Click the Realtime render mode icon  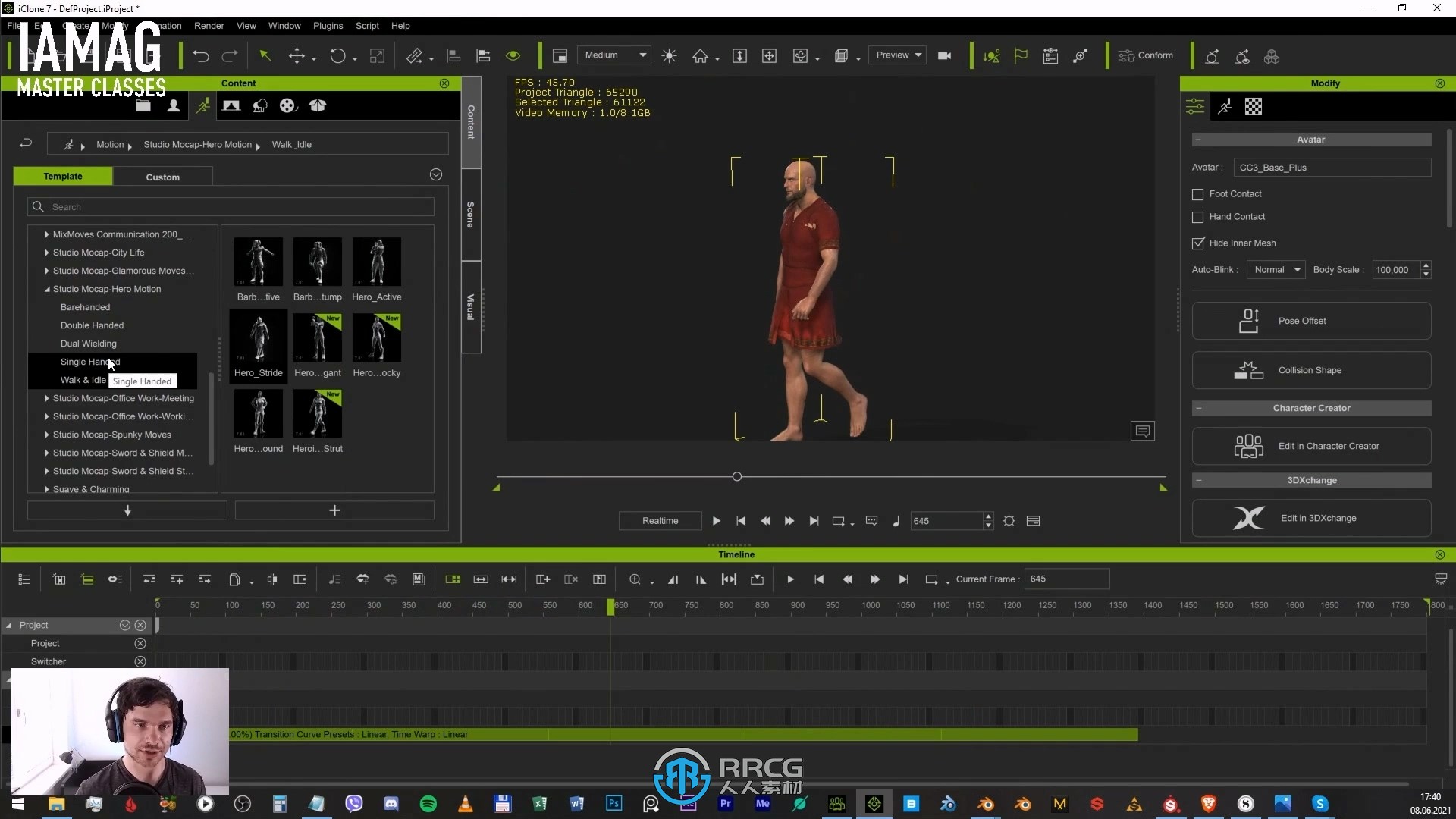660,521
